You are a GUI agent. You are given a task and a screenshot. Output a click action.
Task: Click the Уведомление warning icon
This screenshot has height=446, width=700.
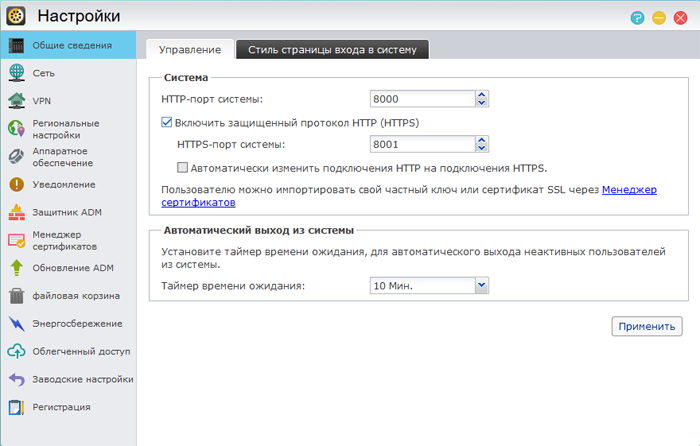16,184
